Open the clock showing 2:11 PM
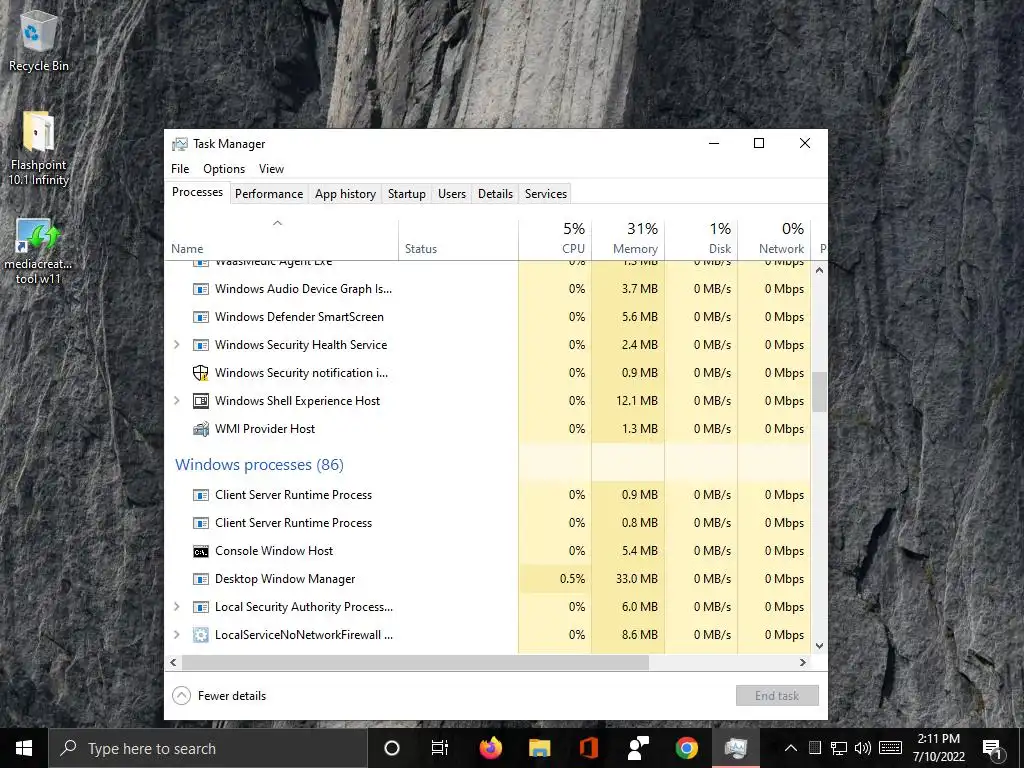The width and height of the screenshot is (1024, 768). click(939, 748)
